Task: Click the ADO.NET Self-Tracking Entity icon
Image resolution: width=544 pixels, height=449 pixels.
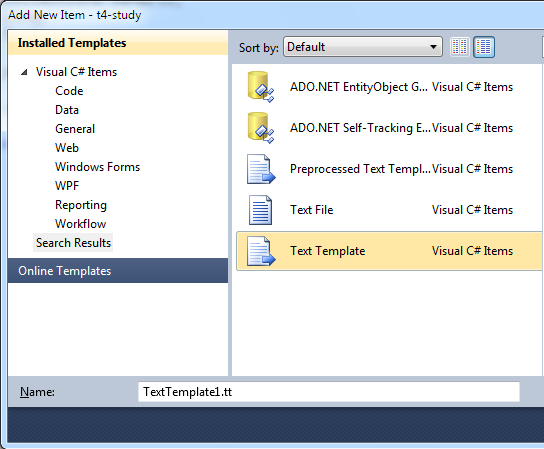Action: [261, 128]
